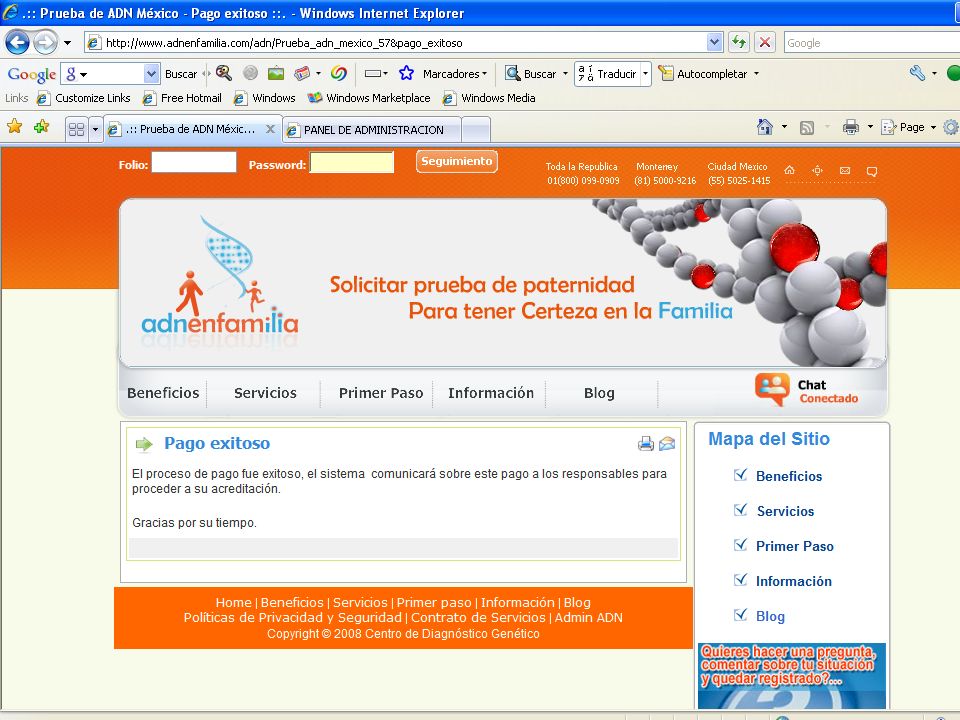960x720 pixels.
Task: Open the Marcadores bookmarks dropdown
Action: click(454, 74)
